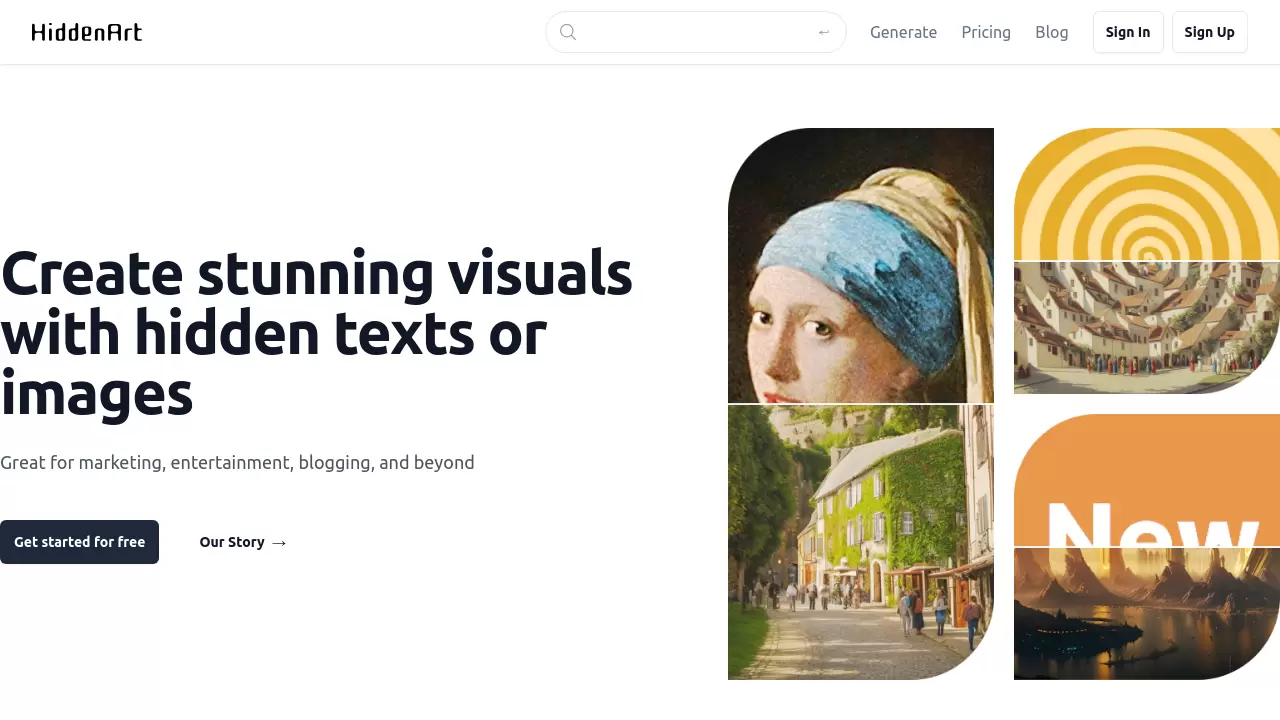
Task: Click the 'Create stunning visuals' headline
Action: [x=317, y=334]
